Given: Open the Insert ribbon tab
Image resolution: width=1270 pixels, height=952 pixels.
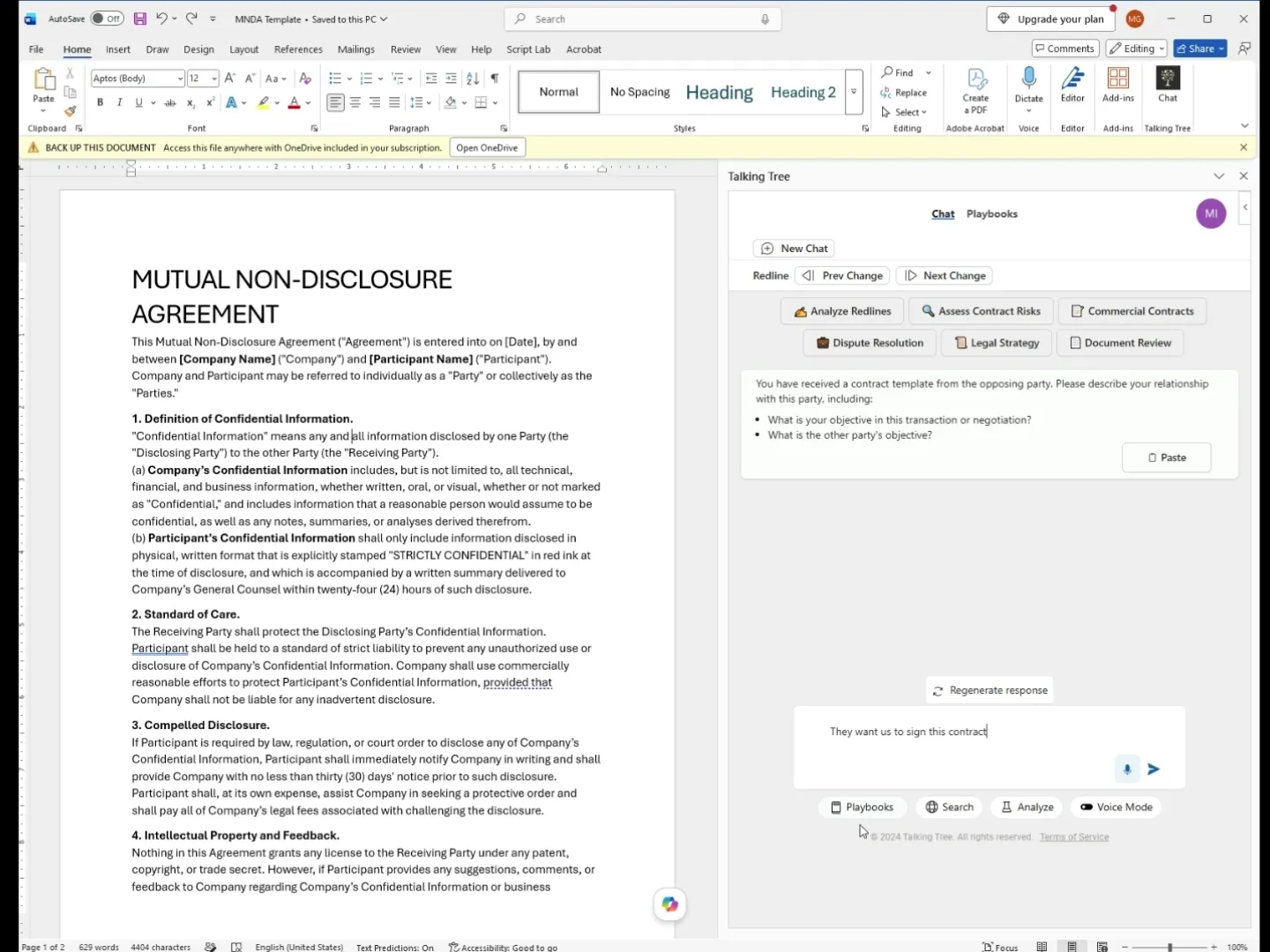Looking at the screenshot, I should 118,49.
